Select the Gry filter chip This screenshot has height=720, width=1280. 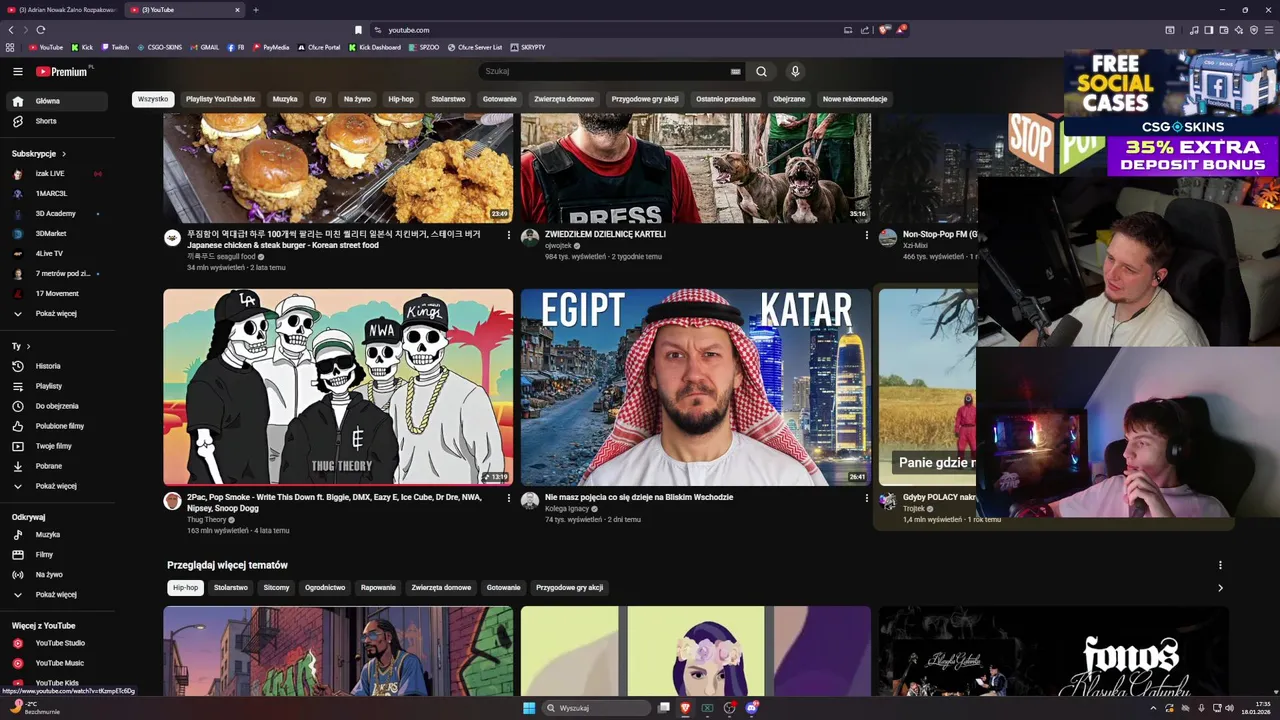pyautogui.click(x=321, y=99)
